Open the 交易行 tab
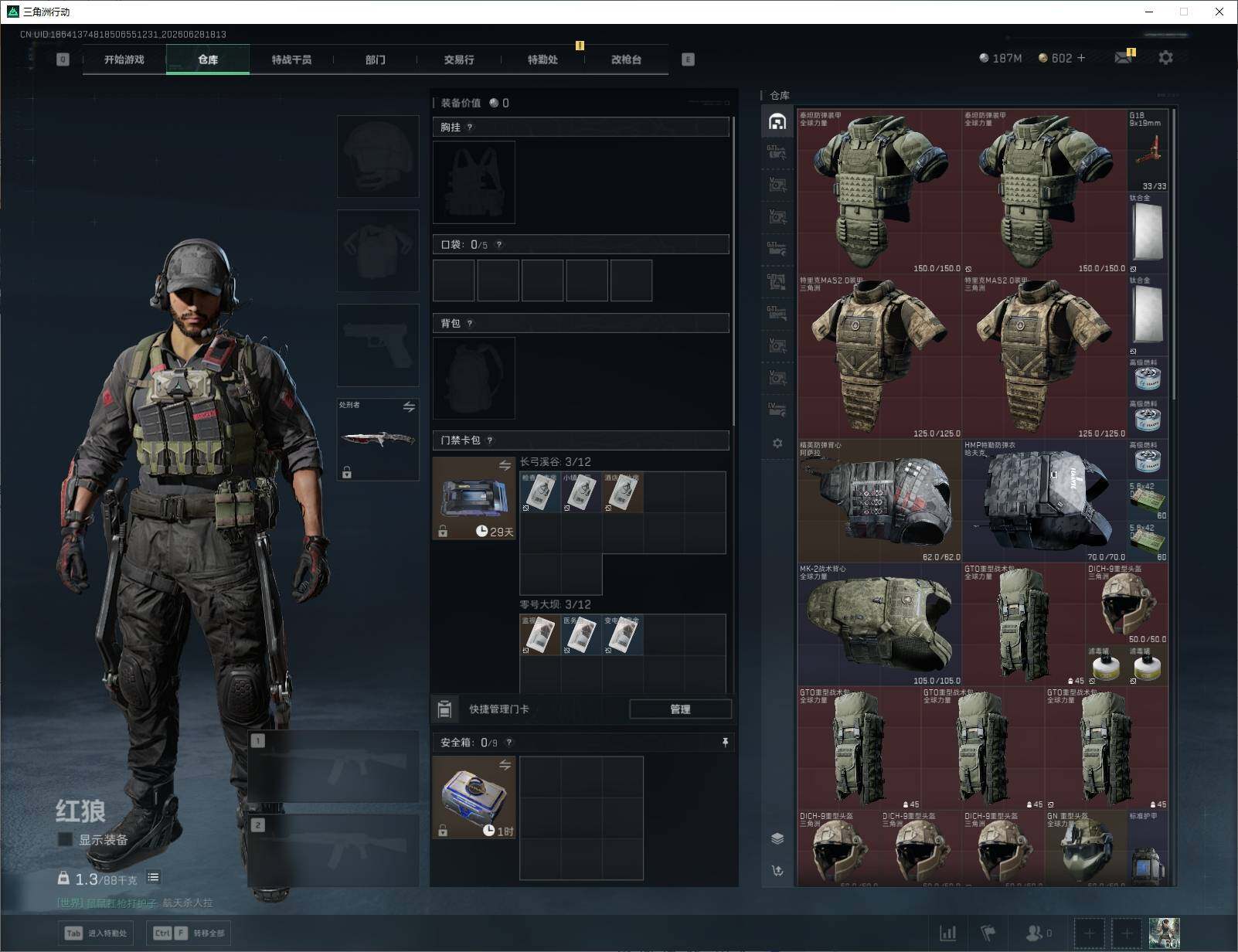The width and height of the screenshot is (1238, 952). click(x=459, y=59)
